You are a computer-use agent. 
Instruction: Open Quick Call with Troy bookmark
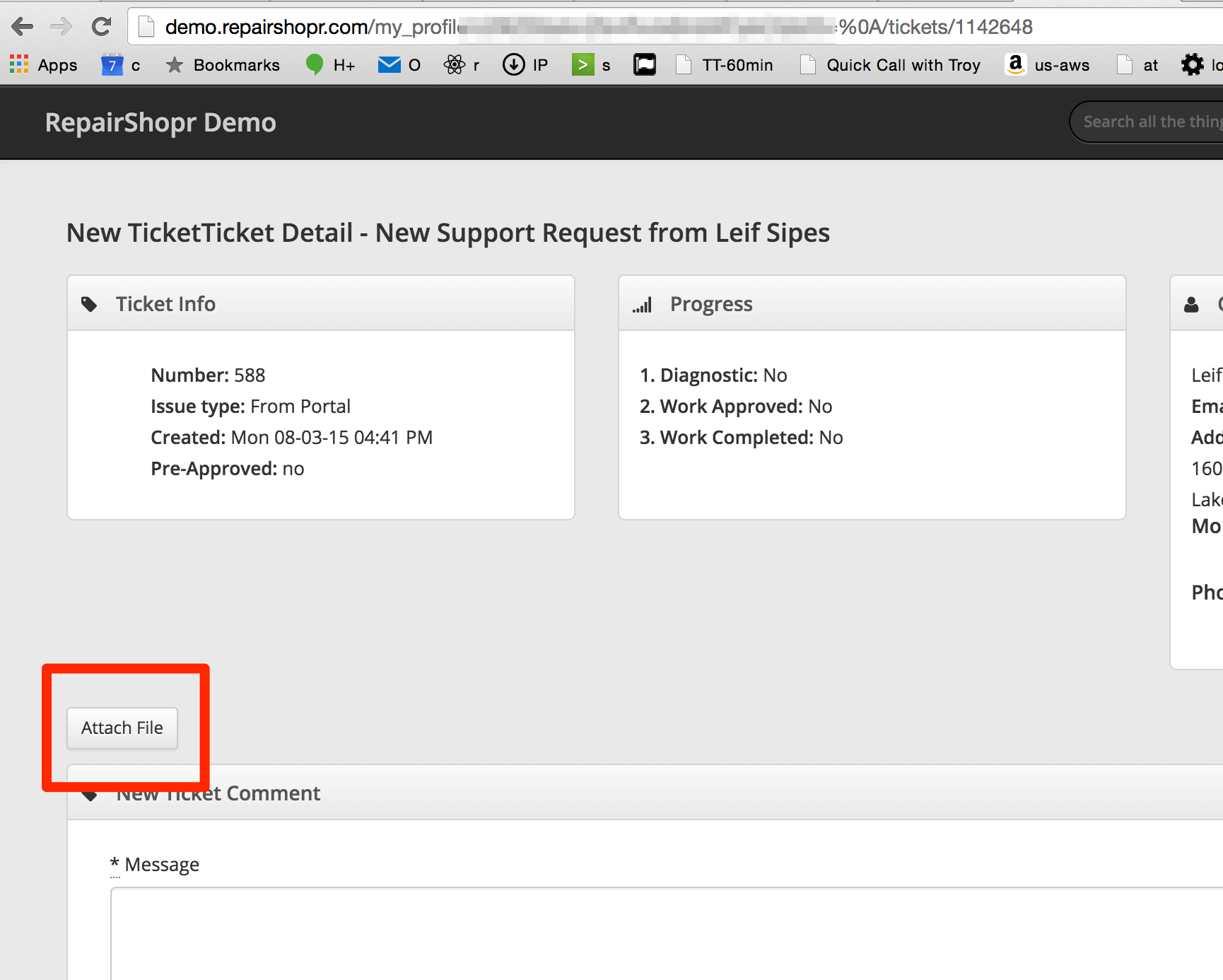(x=891, y=65)
